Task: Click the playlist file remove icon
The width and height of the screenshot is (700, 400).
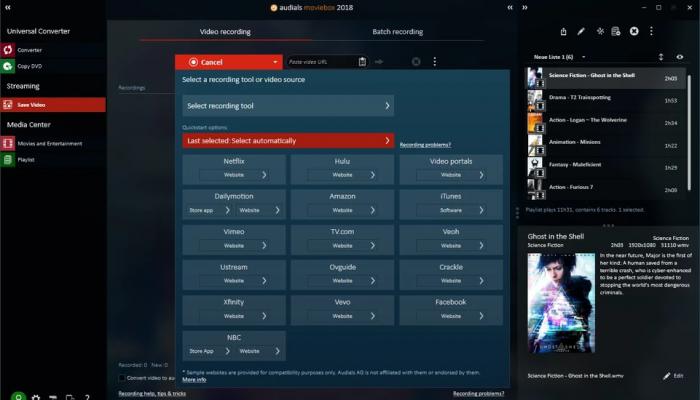Action: tap(616, 31)
